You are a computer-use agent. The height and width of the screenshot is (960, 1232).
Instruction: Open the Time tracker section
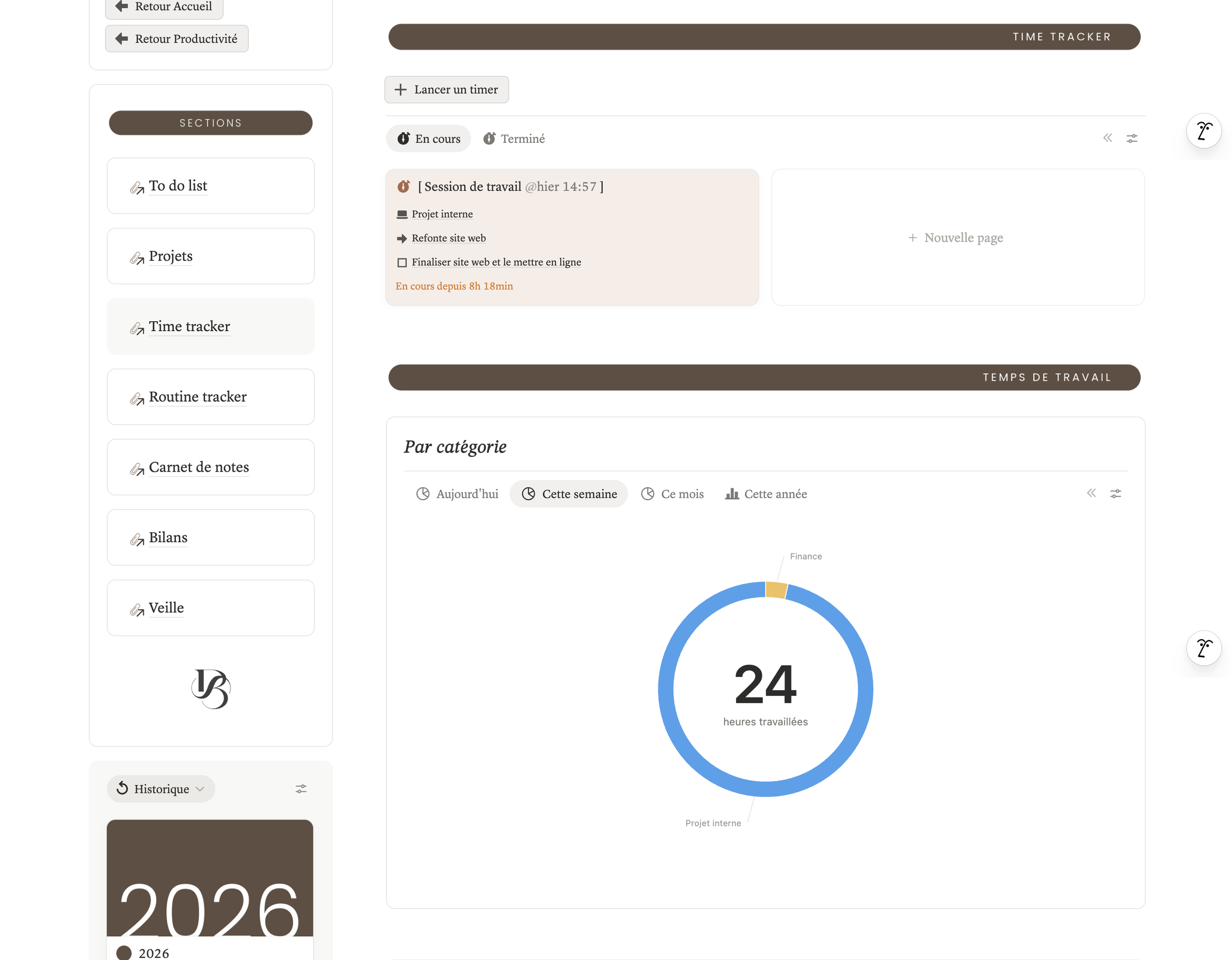click(x=189, y=327)
